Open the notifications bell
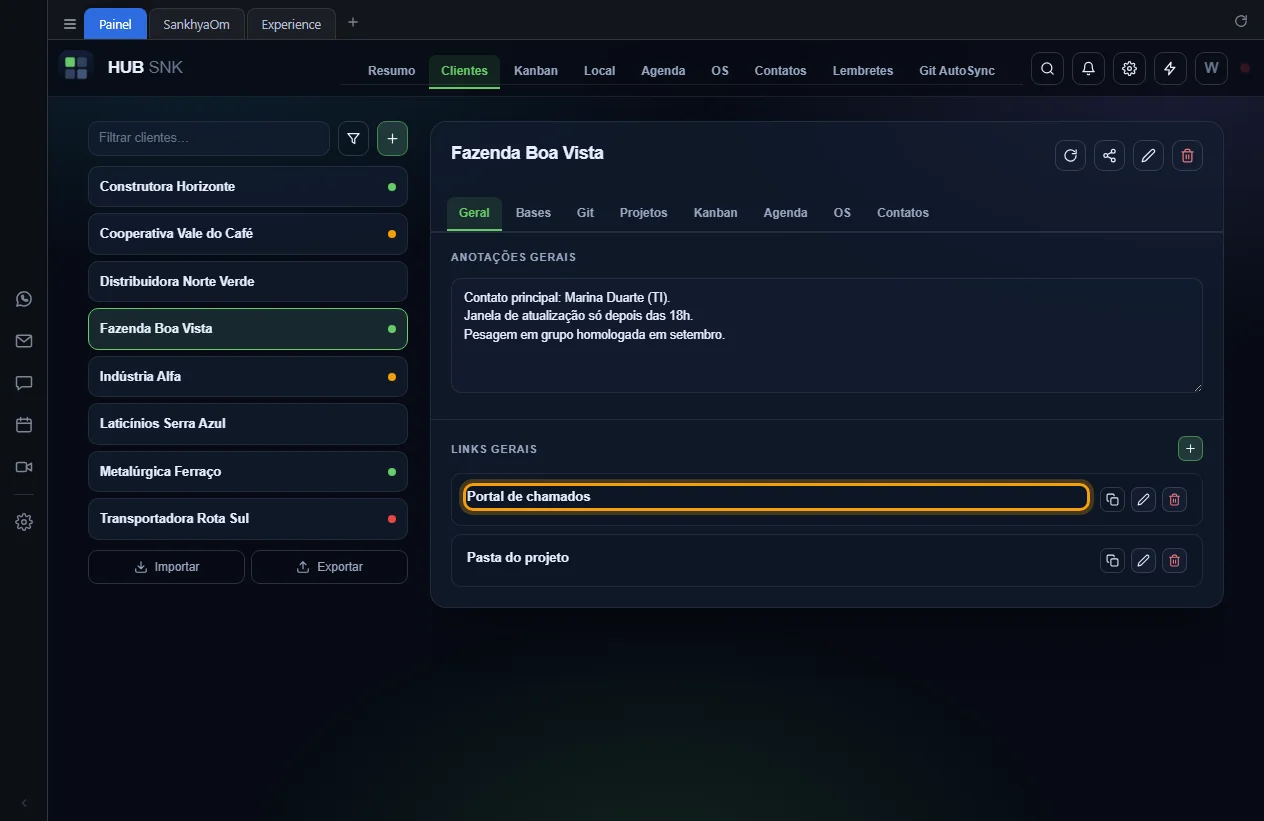Screen dimensions: 1264x821 pos(1088,69)
